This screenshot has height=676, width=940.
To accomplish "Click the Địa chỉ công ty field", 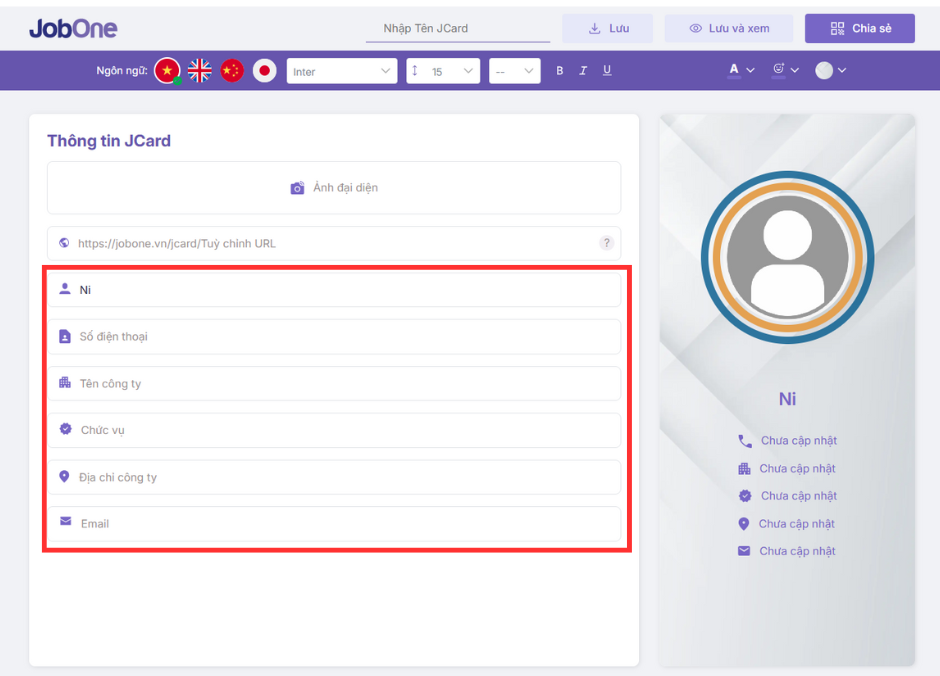I will pyautogui.click(x=334, y=477).
